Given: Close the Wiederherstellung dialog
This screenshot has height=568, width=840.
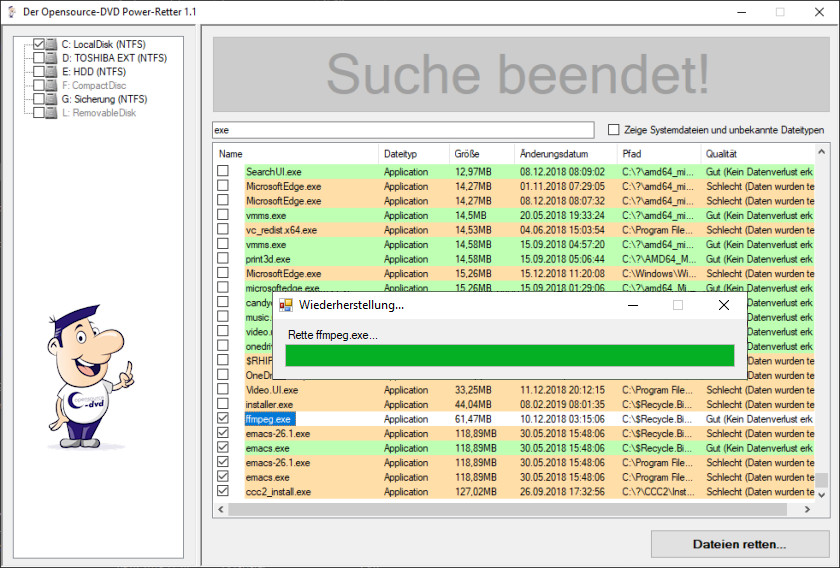Looking at the screenshot, I should (x=723, y=305).
